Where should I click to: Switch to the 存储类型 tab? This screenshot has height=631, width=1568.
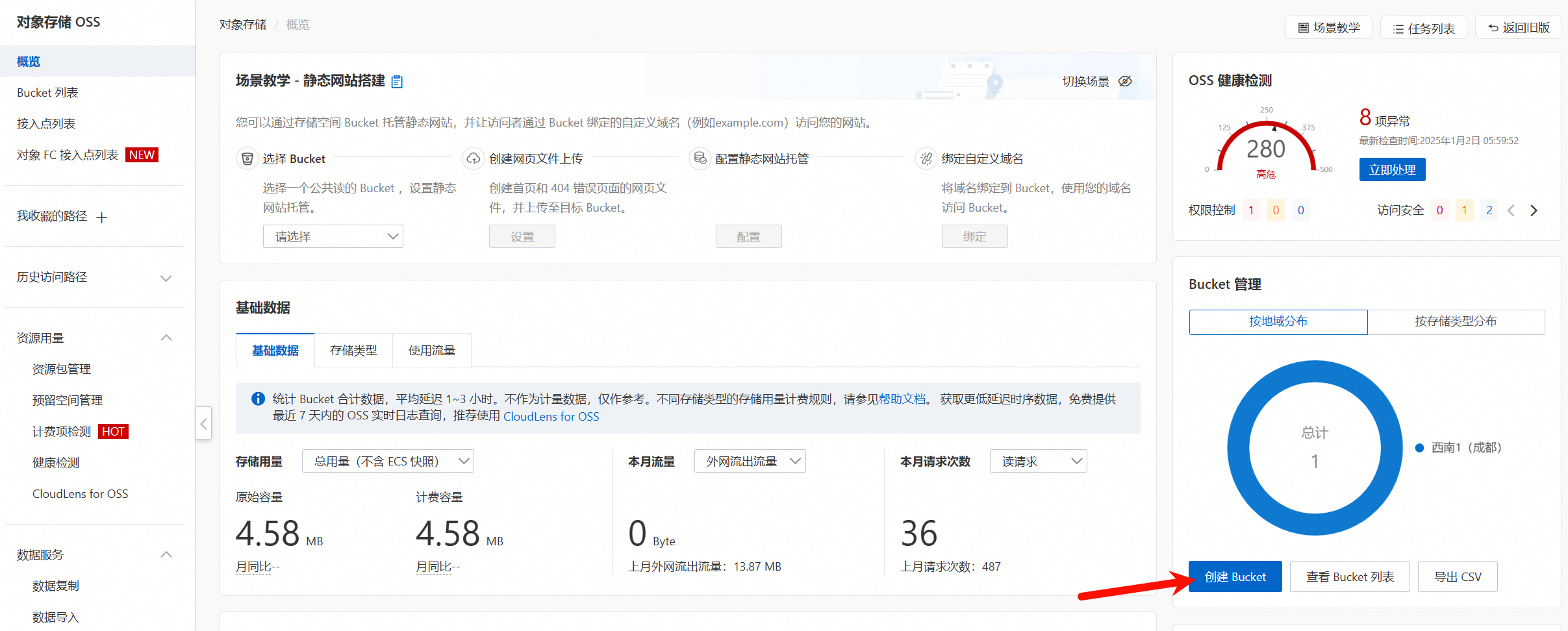coord(353,351)
